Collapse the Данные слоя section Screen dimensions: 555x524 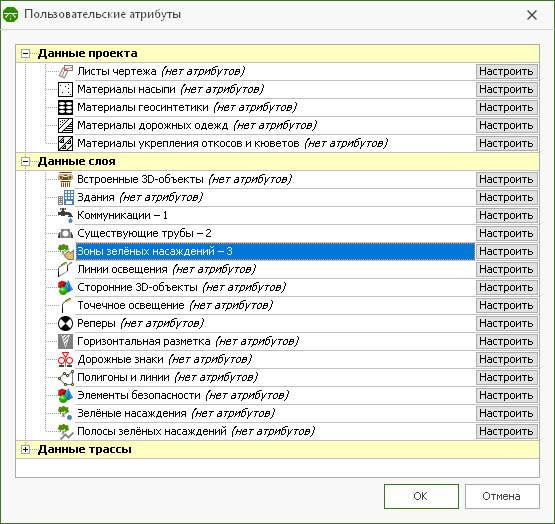click(x=25, y=161)
